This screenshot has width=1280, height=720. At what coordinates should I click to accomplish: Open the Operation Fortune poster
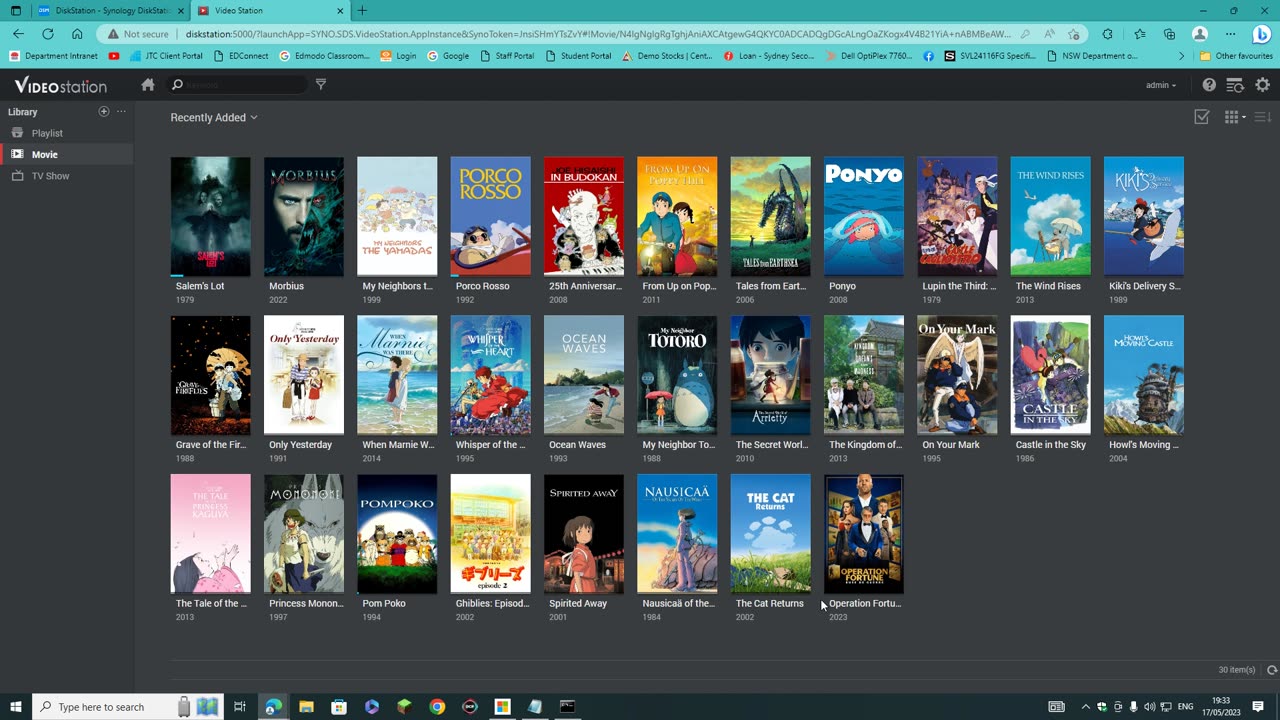863,534
